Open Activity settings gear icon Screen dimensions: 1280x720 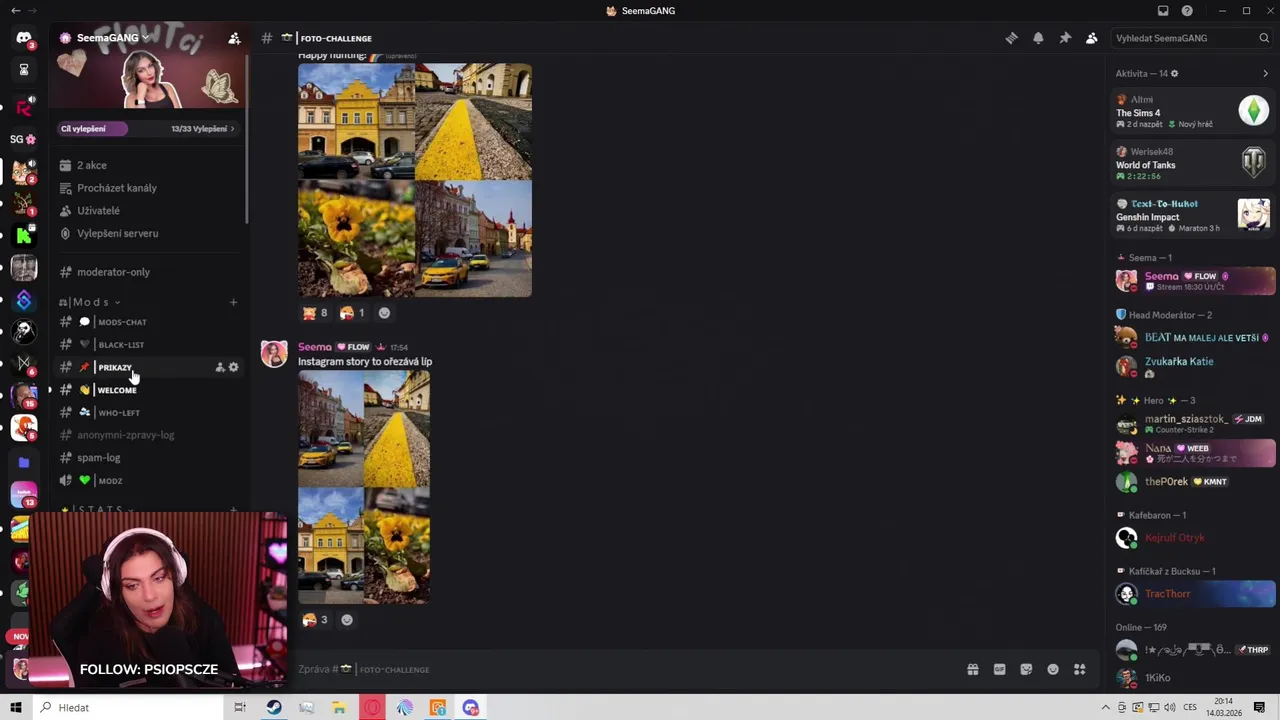pos(1174,73)
